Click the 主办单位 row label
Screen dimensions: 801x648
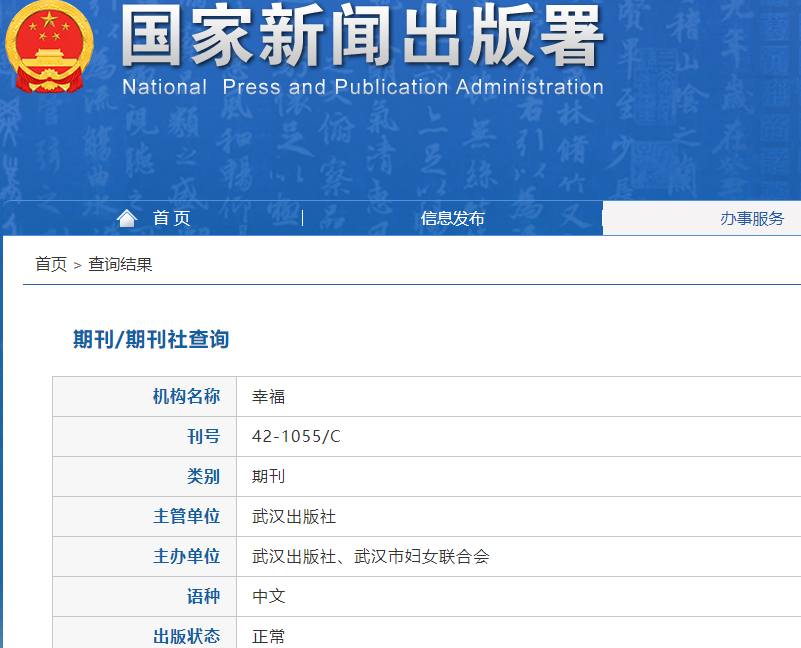(186, 557)
